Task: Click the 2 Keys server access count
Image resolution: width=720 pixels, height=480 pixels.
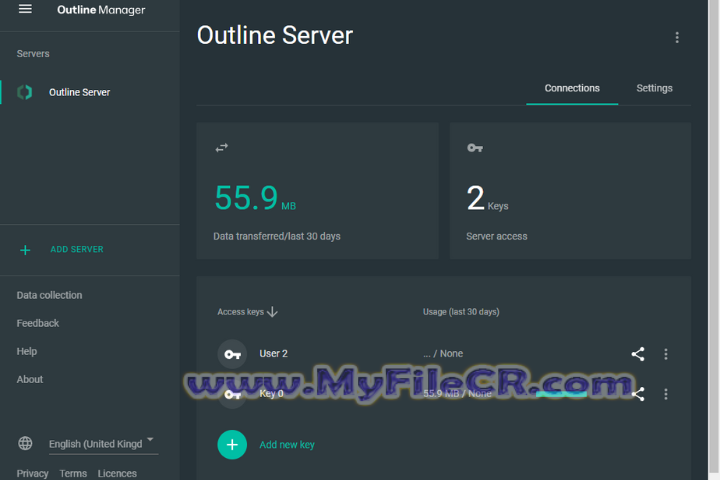Action: [487, 198]
